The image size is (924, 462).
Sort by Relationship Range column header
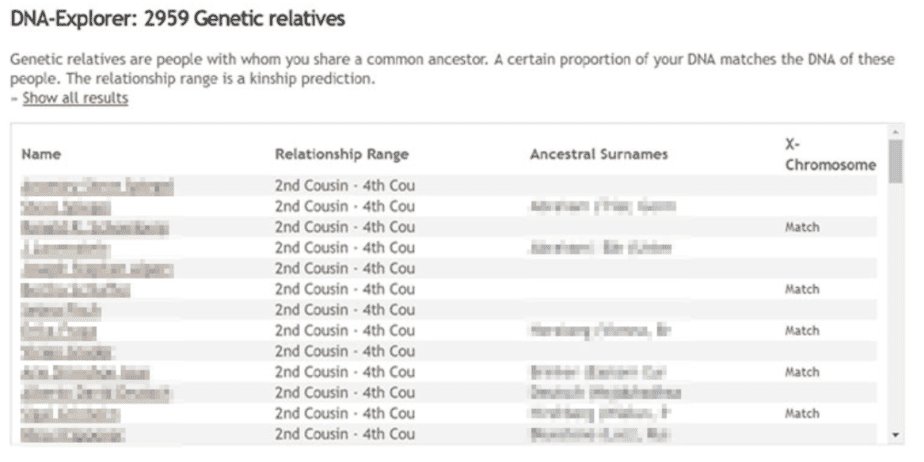coord(342,154)
